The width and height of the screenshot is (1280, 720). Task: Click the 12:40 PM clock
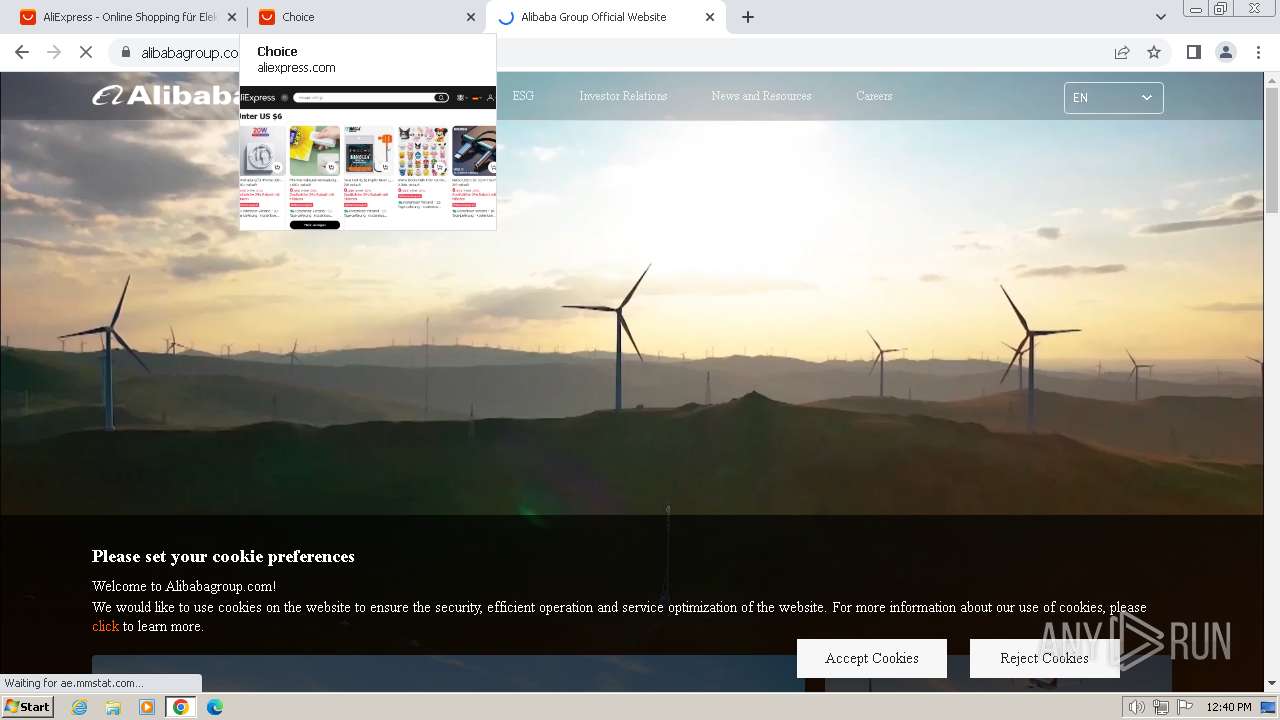point(1229,707)
